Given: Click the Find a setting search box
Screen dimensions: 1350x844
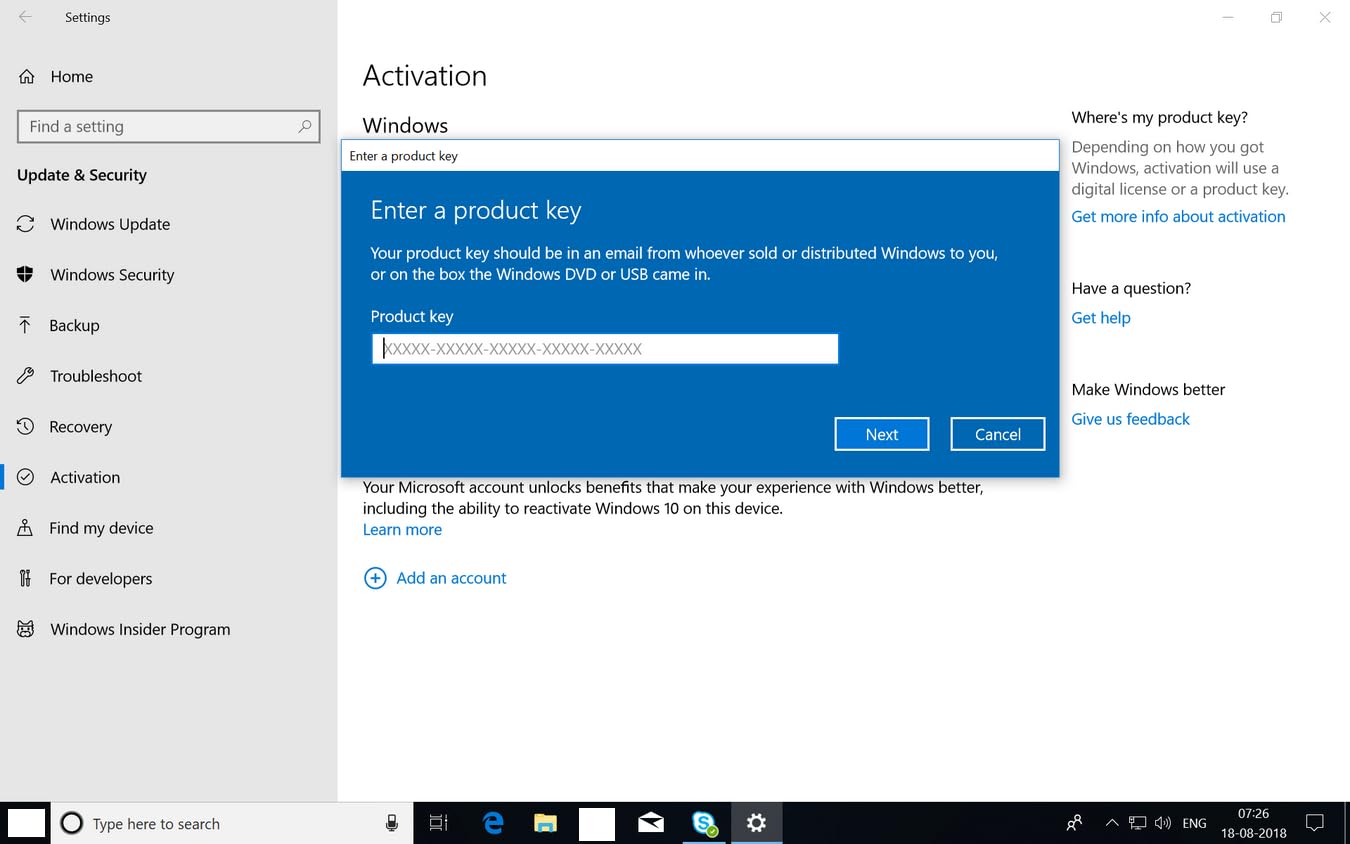Looking at the screenshot, I should 160,127.
